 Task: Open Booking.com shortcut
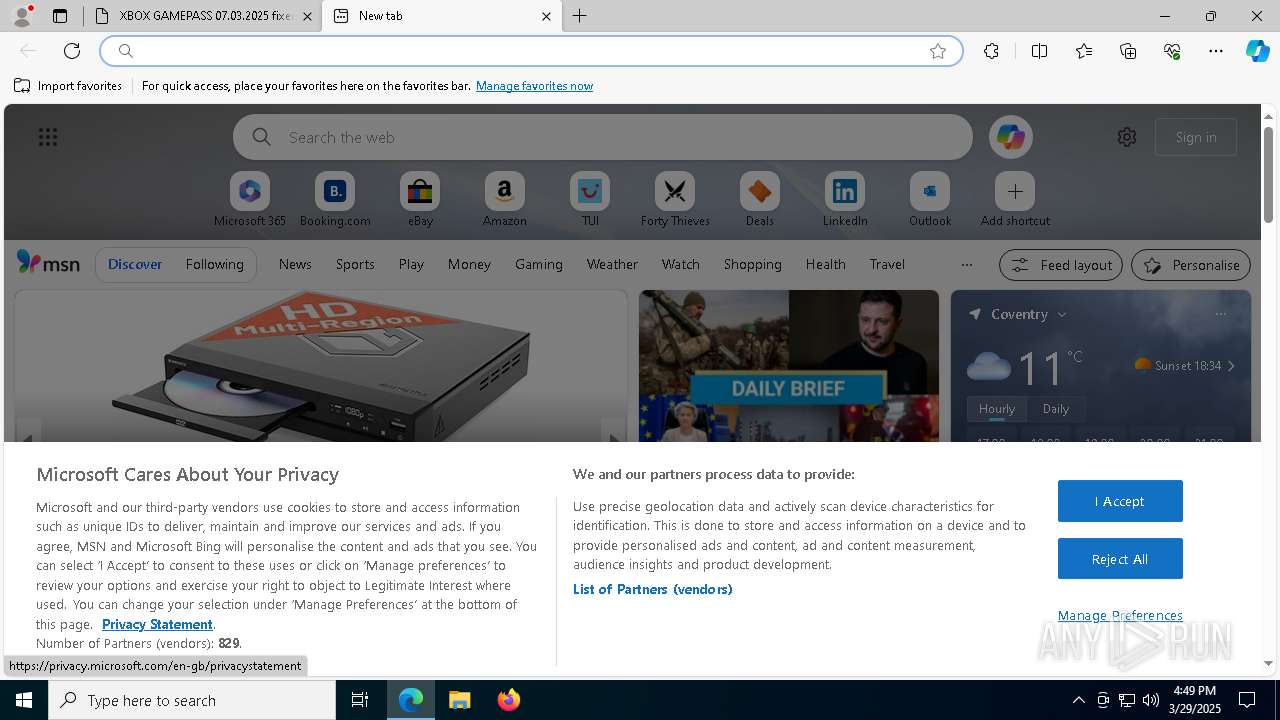(335, 200)
